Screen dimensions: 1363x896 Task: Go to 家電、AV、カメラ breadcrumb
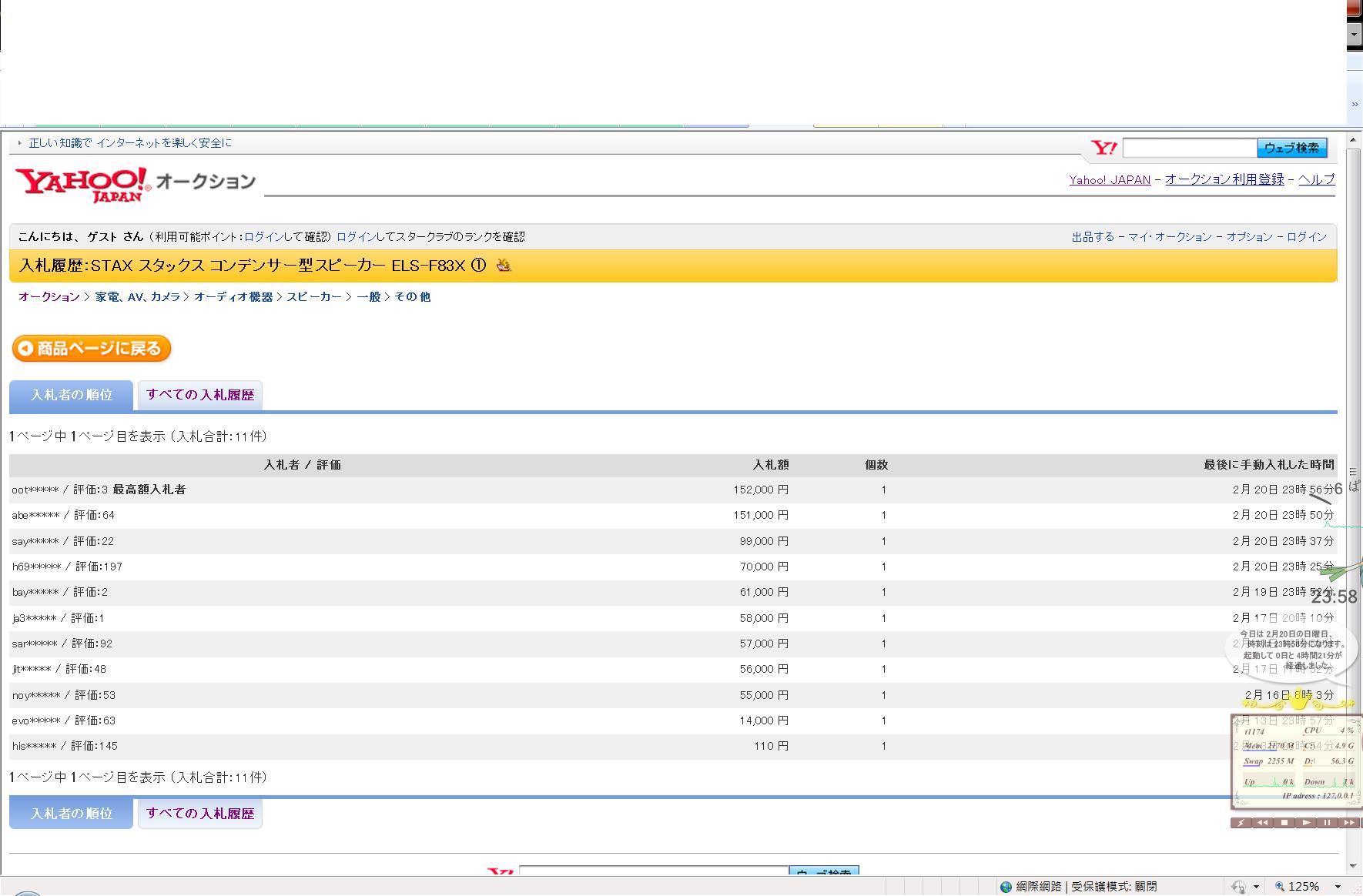click(x=138, y=297)
